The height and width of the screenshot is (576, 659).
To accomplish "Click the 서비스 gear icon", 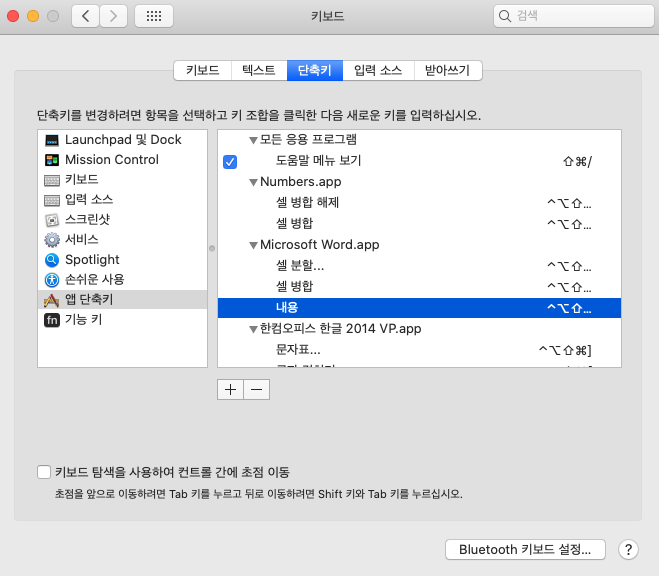I will pos(52,240).
